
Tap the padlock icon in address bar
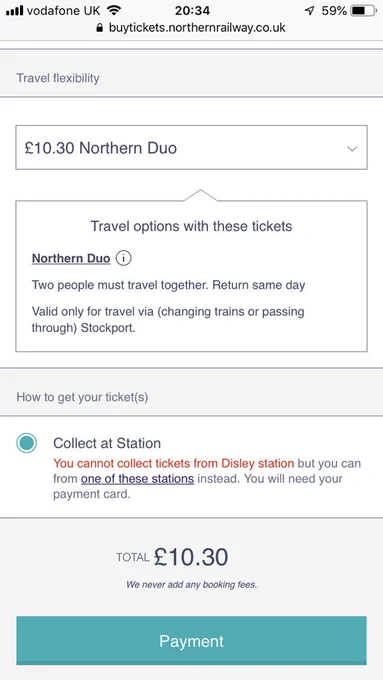point(100,28)
